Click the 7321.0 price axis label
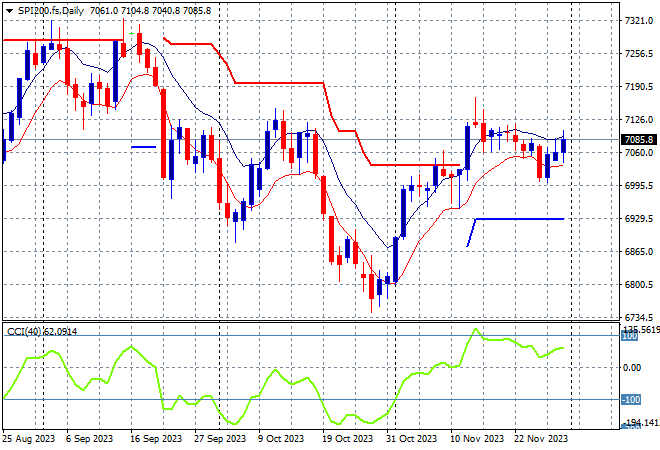 point(639,21)
